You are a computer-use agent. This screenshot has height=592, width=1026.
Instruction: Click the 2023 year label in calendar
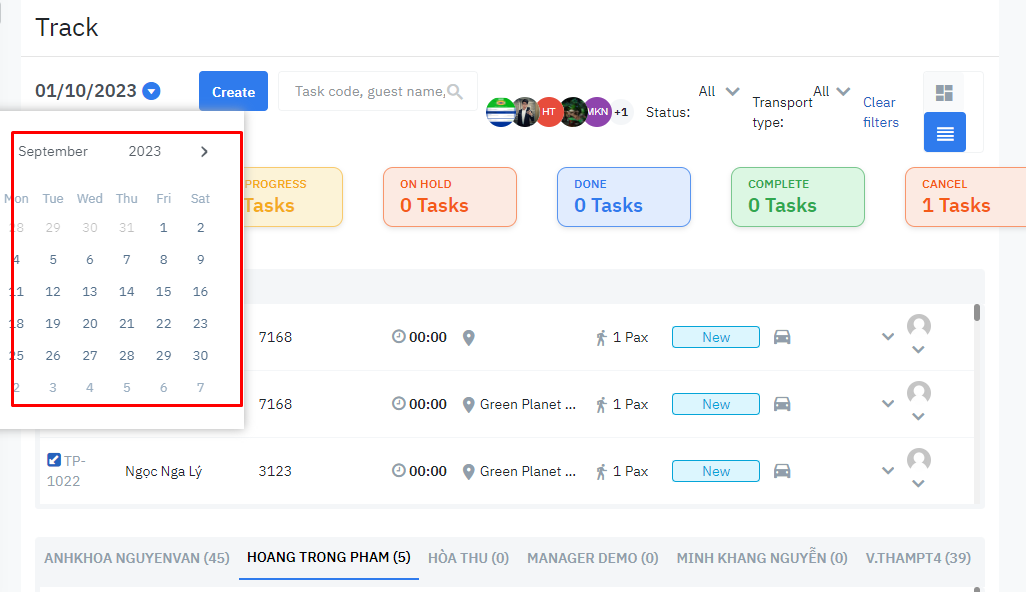click(145, 151)
